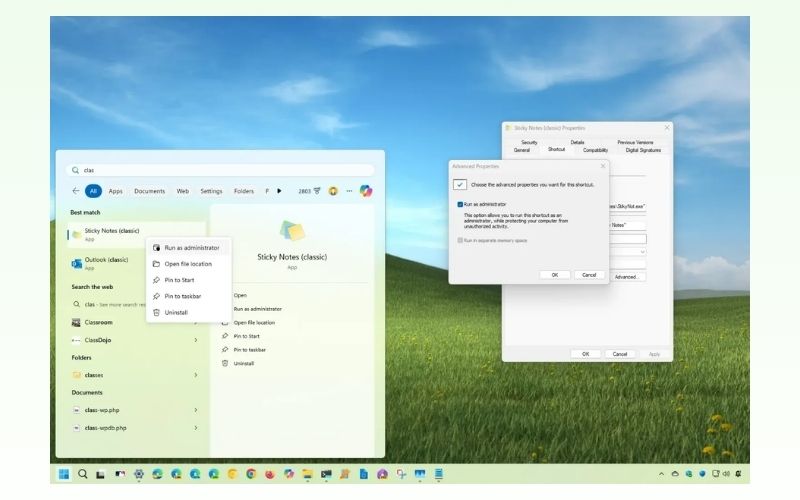Screen dimensions: 800x500
Task: Choose Uninstall in context menu
Action: pyautogui.click(x=189, y=312)
